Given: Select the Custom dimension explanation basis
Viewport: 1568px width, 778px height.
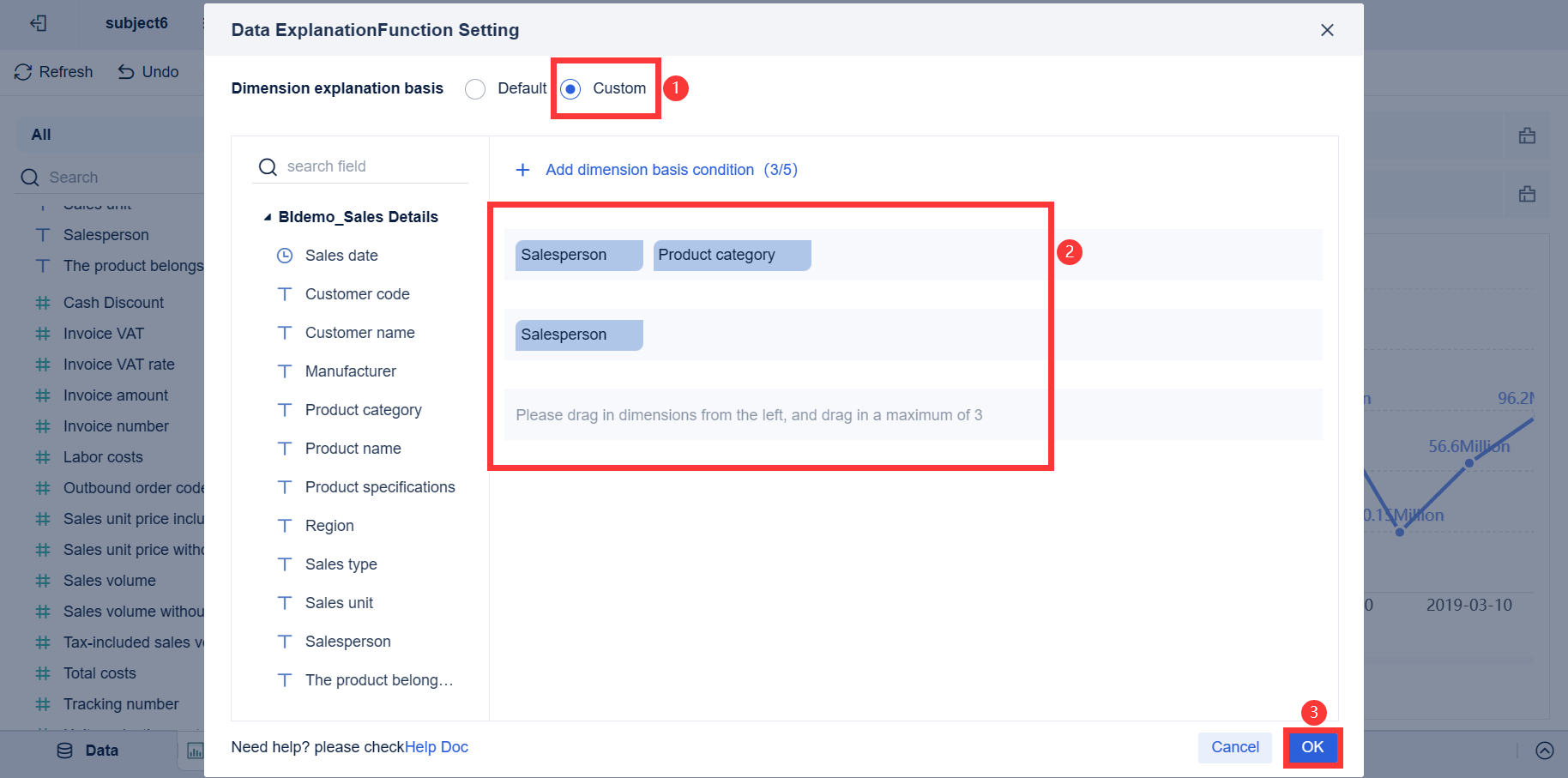Looking at the screenshot, I should [570, 88].
